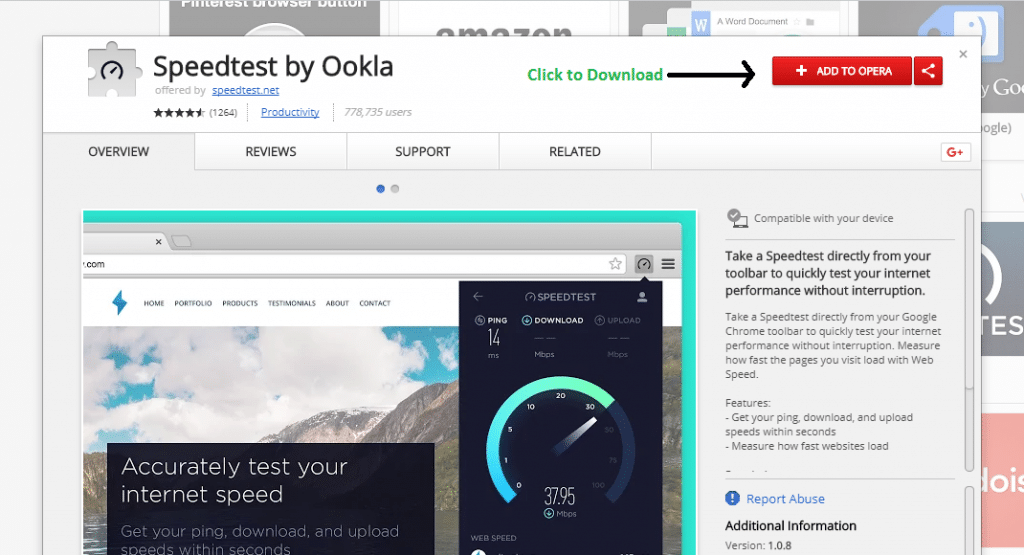This screenshot has height=555, width=1024.
Task: Switch to the Overview tab
Action: click(x=119, y=151)
